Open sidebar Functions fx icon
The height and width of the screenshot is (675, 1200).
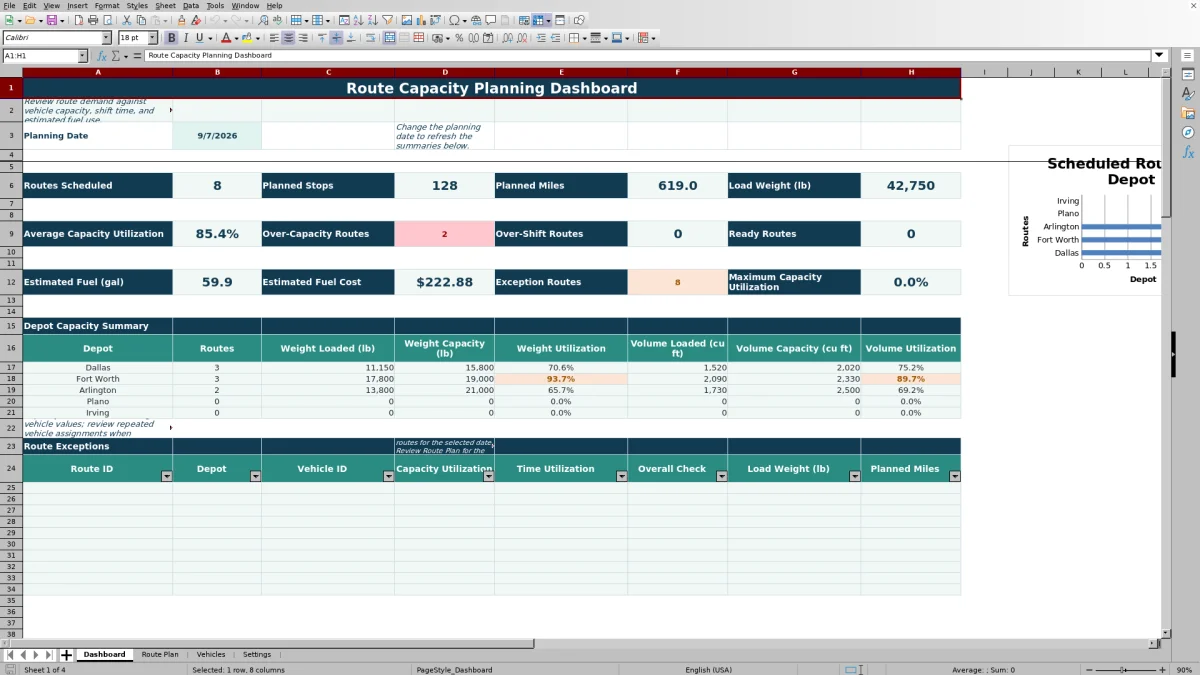(x=1188, y=152)
